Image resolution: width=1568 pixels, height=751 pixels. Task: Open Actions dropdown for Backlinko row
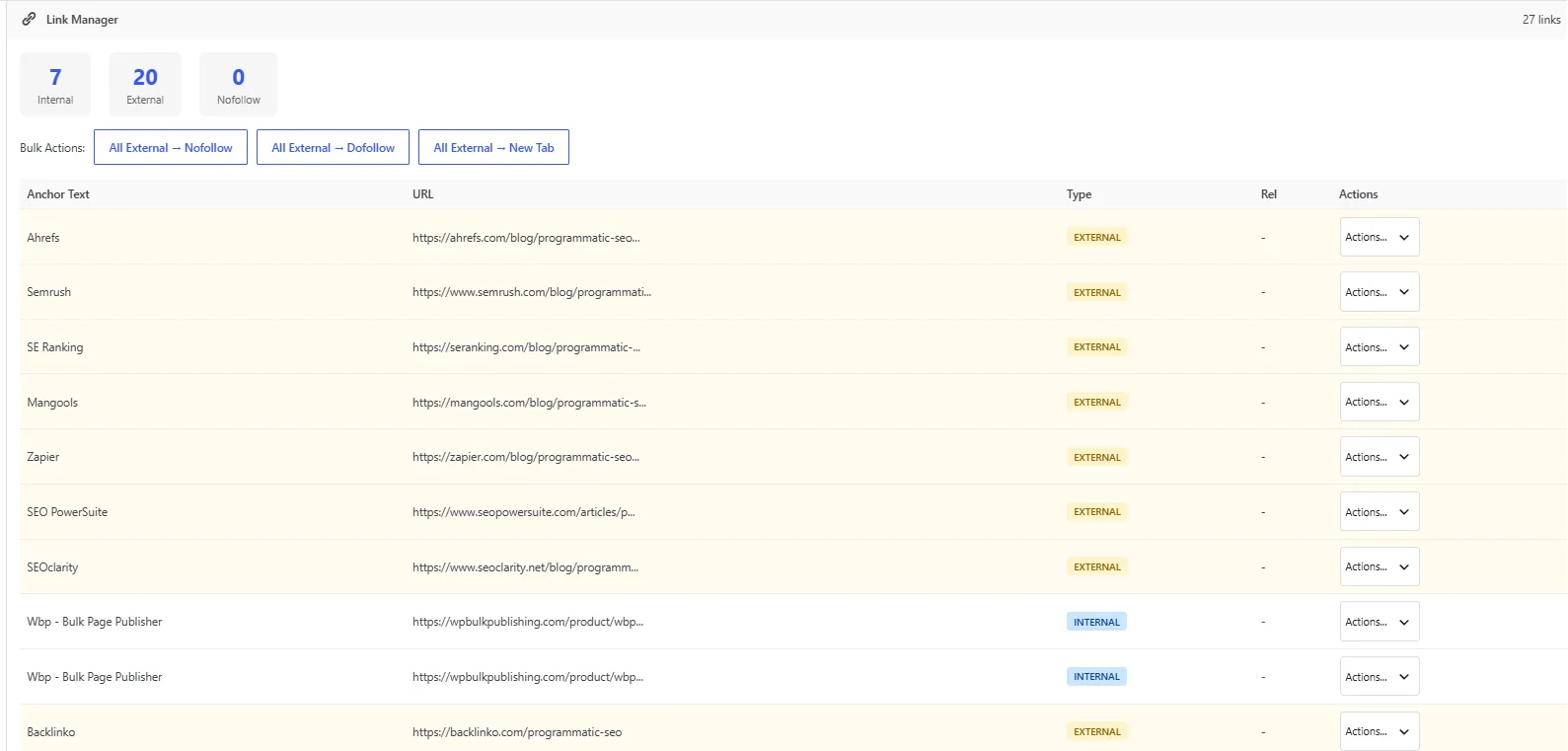(1380, 731)
